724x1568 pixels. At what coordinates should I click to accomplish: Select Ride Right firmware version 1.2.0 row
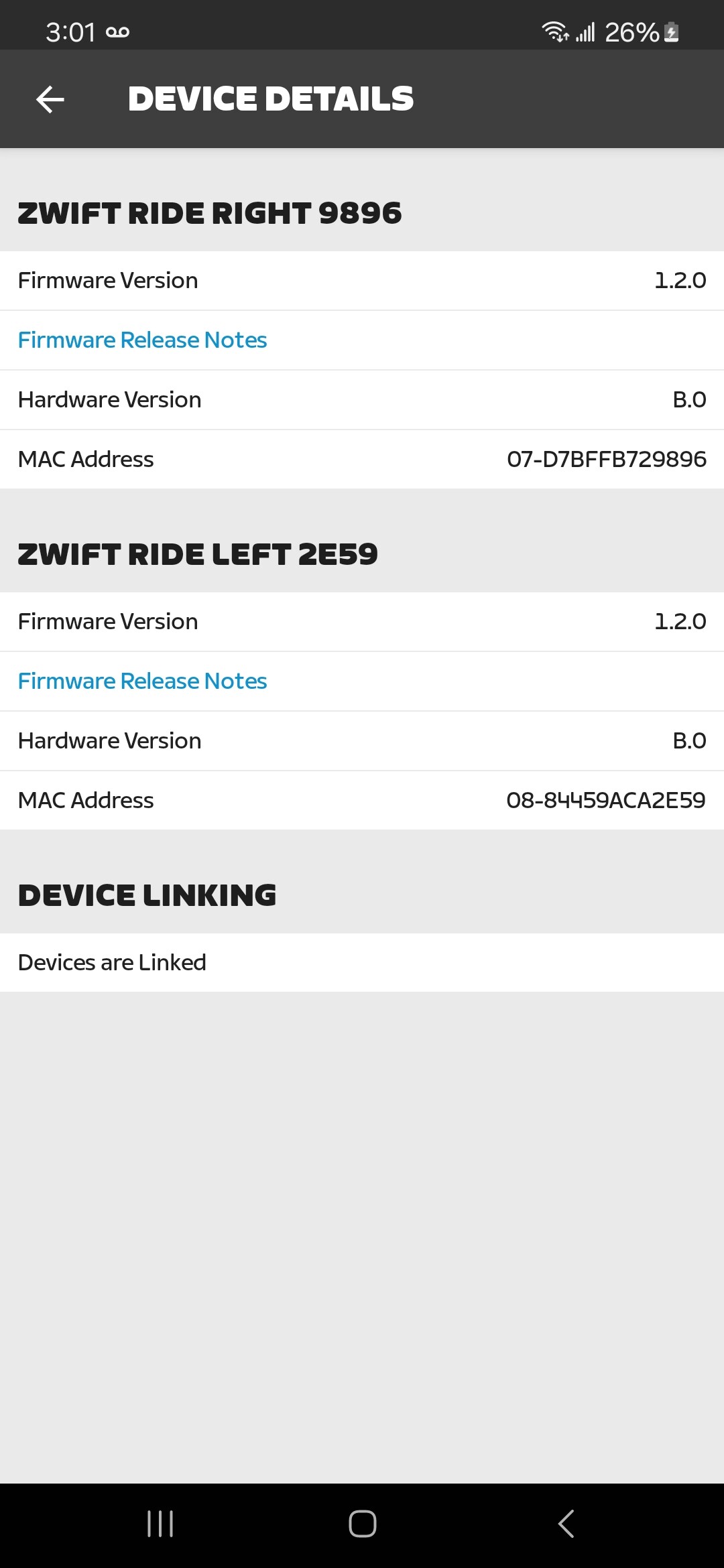tap(362, 281)
